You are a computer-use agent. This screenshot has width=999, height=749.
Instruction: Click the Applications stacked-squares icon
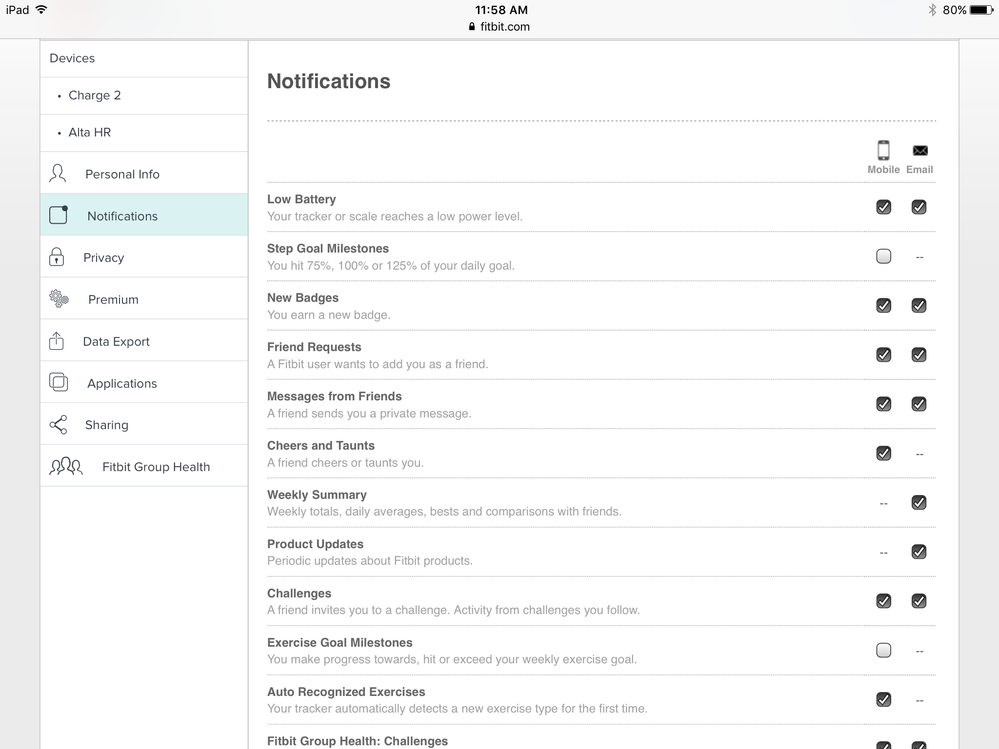[59, 382]
